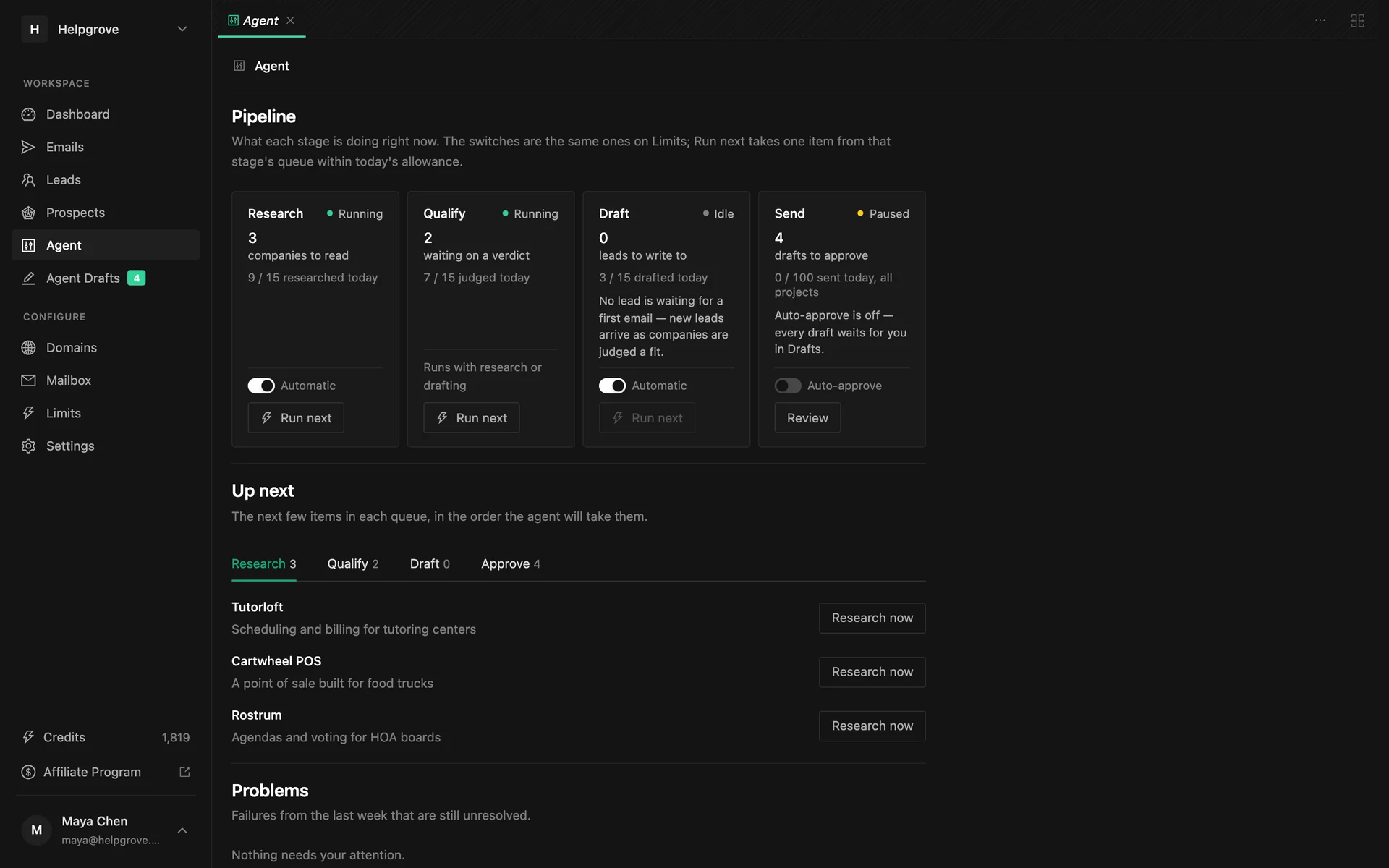1389x868 pixels.
Task: Expand the Helpgrove workspace dropdown chevron
Action: pos(182,29)
